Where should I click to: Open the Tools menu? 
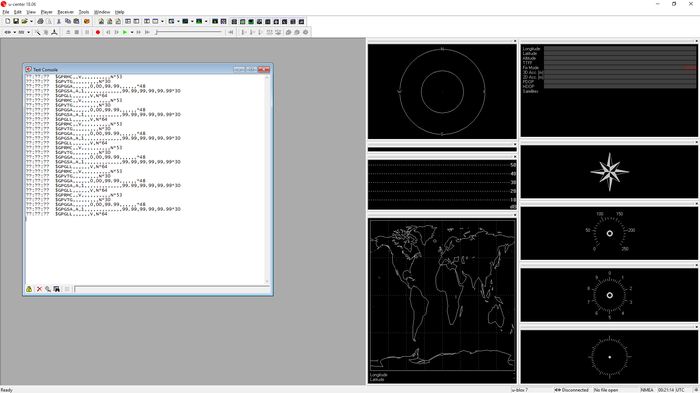pyautogui.click(x=84, y=12)
